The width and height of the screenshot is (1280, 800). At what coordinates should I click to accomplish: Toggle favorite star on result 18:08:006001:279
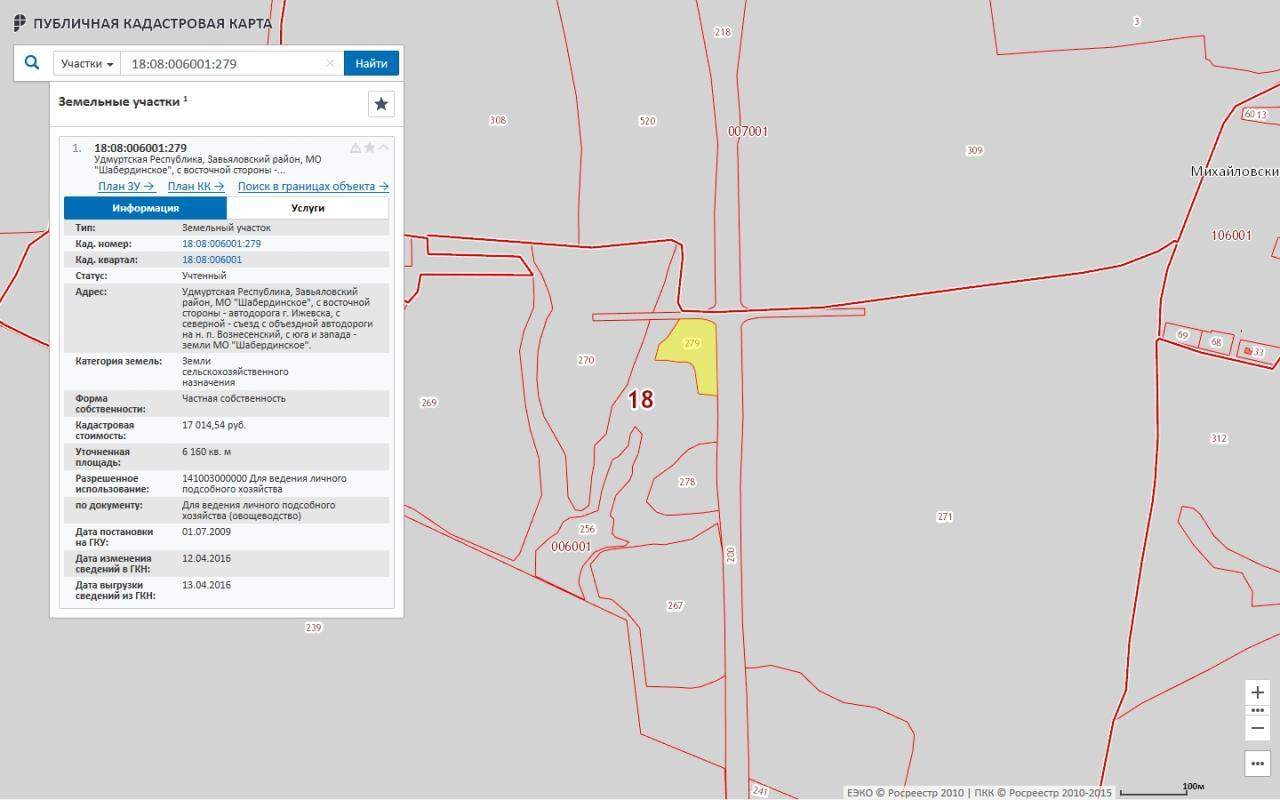(369, 148)
